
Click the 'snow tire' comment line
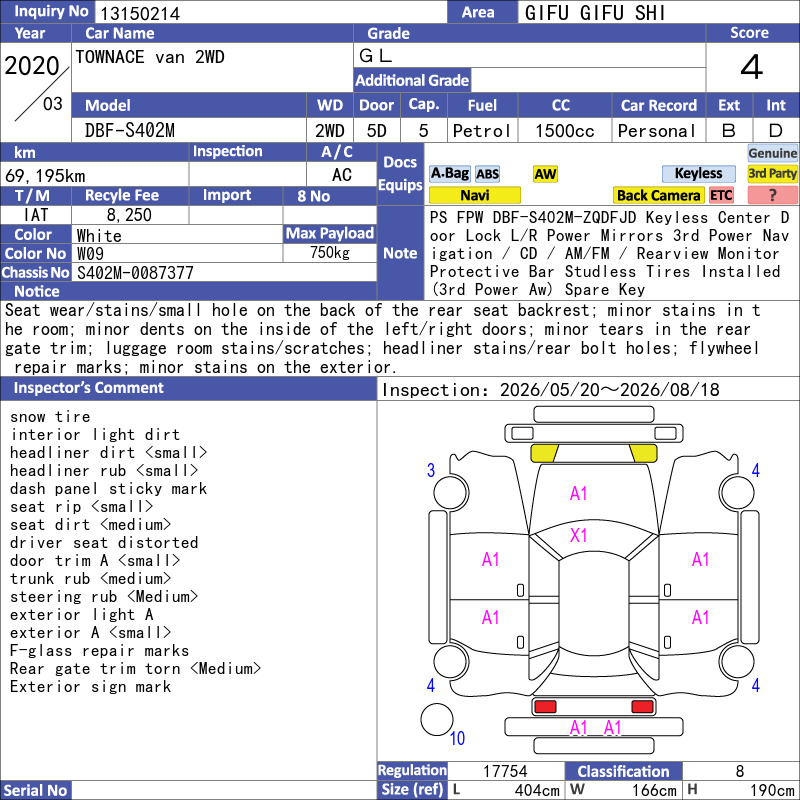tap(50, 417)
